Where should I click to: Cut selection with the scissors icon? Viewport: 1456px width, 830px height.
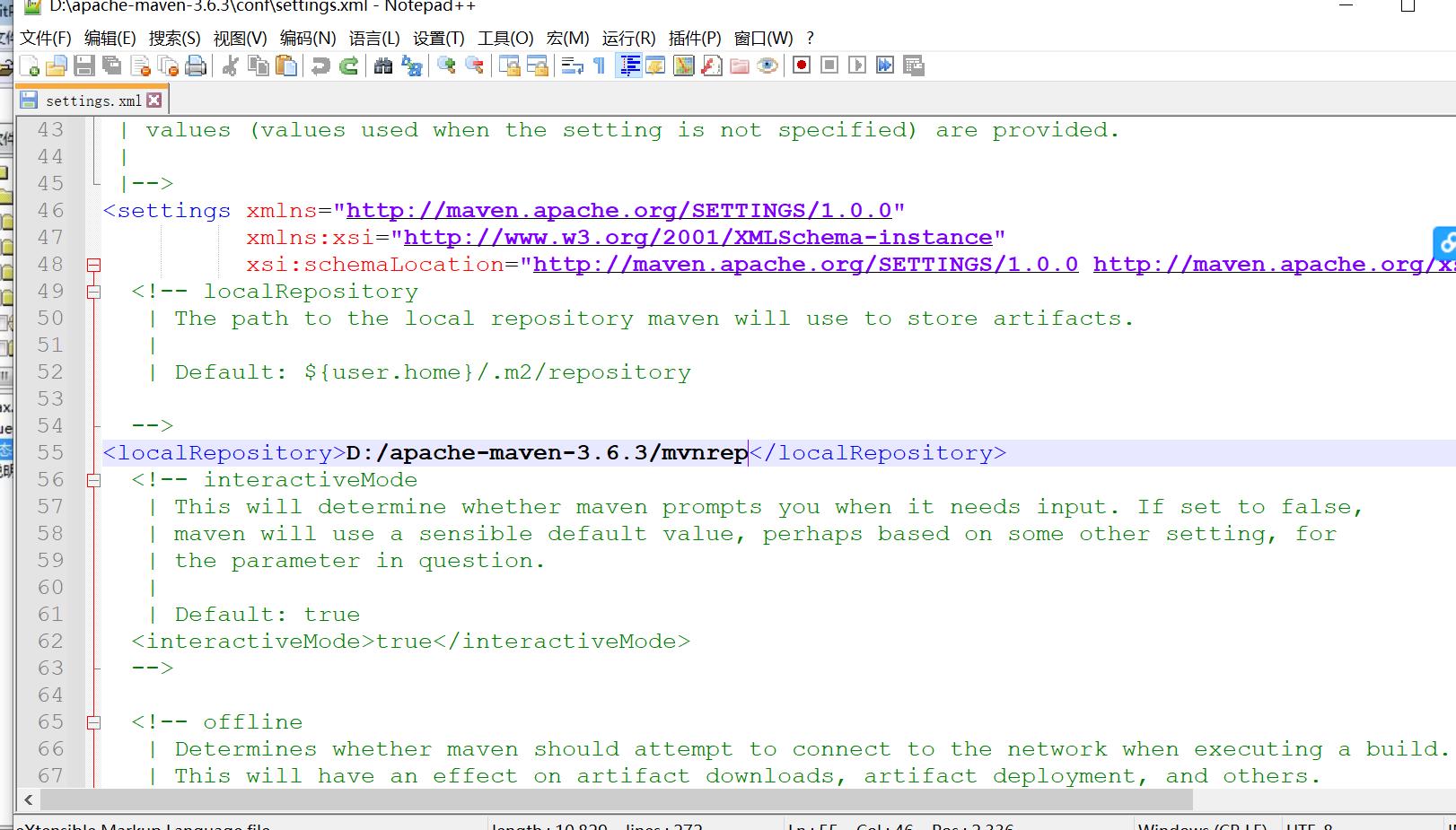pyautogui.click(x=231, y=66)
